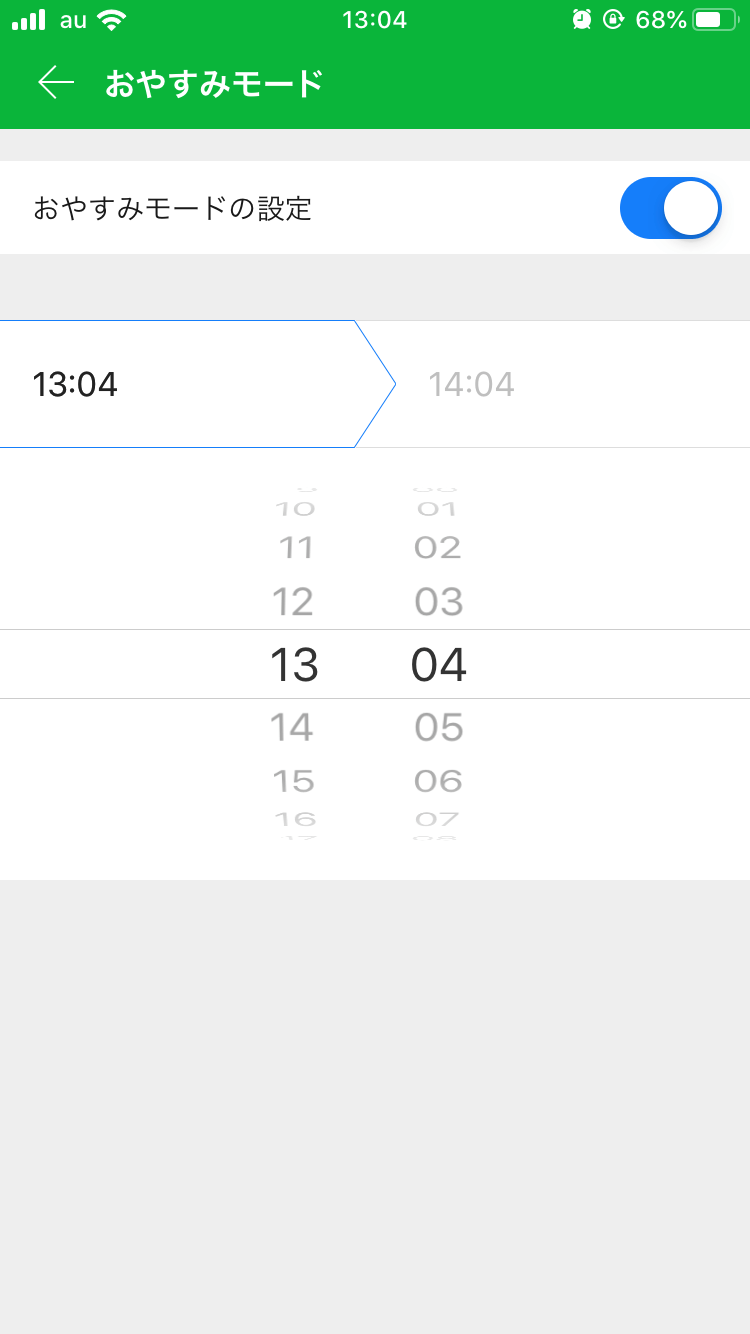The width and height of the screenshot is (750, 1334).
Task: Pick hour 14 in the picker
Action: (292, 727)
